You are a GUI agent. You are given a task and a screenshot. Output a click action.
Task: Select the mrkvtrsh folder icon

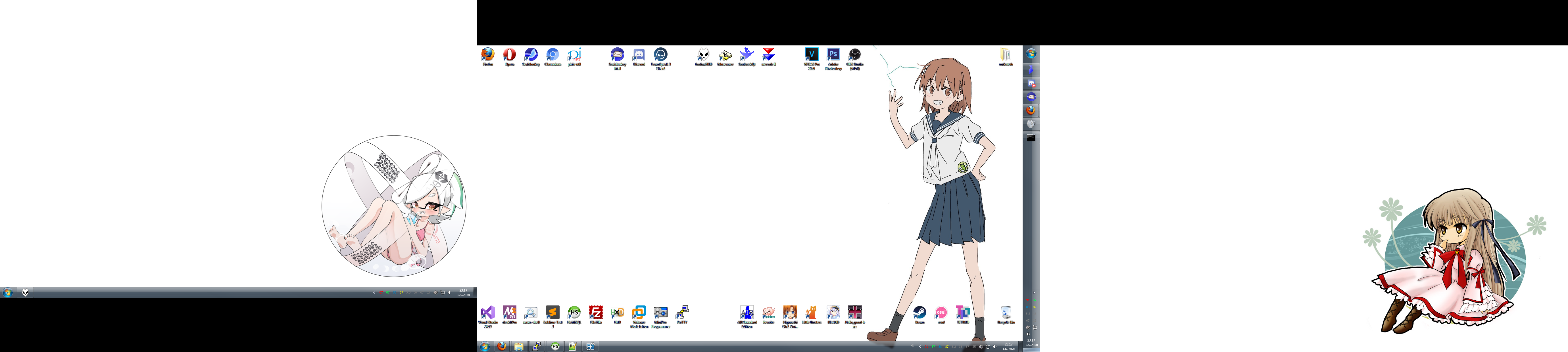coord(1006,57)
